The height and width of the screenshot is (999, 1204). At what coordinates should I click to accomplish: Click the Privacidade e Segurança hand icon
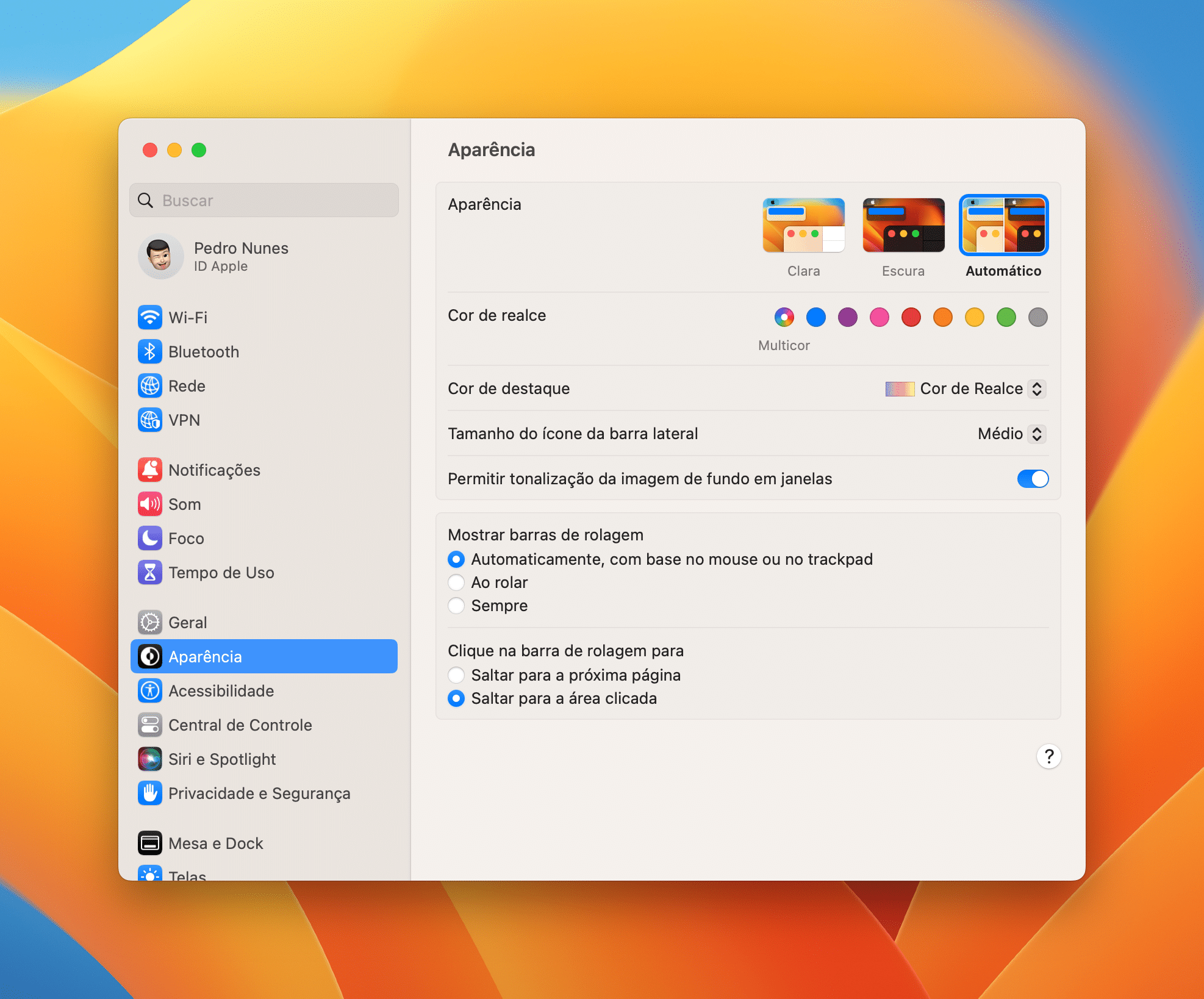click(150, 793)
